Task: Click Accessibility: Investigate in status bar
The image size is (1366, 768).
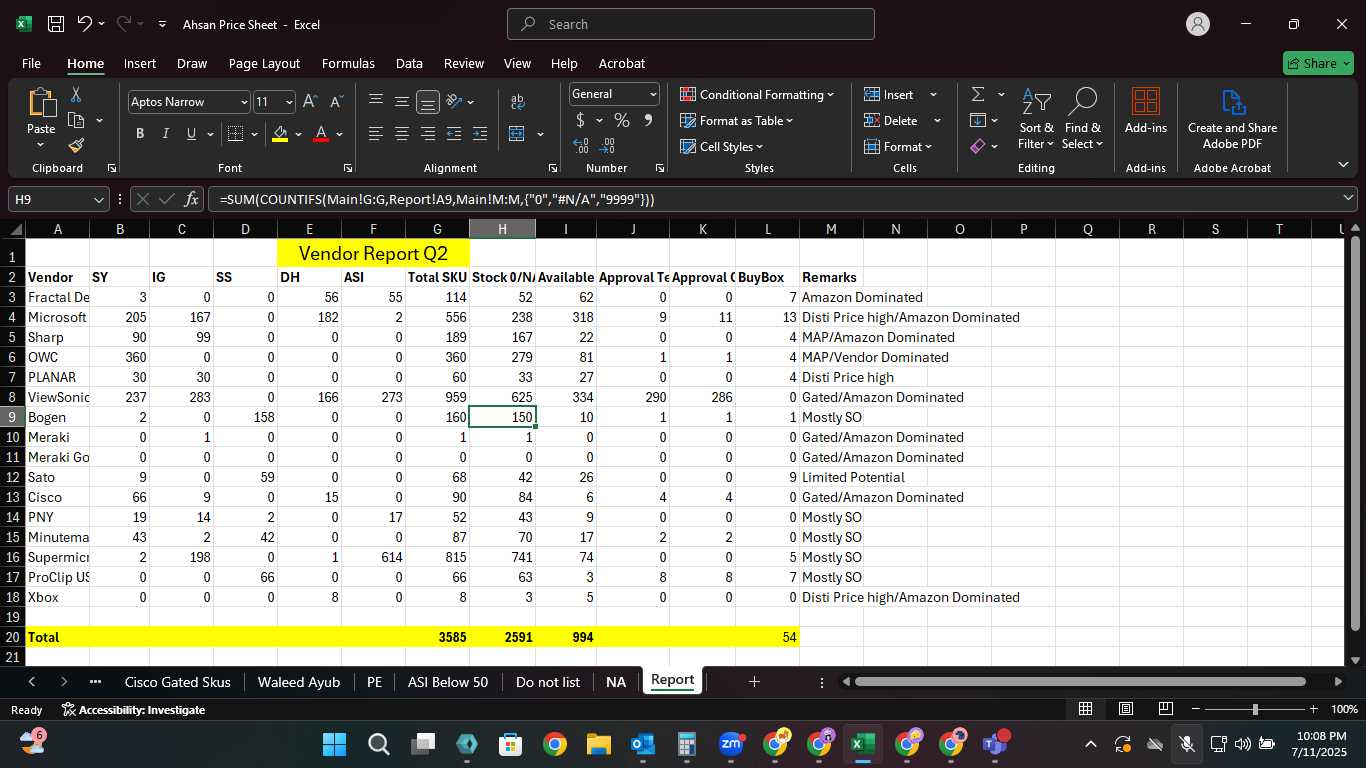Action: click(x=133, y=709)
